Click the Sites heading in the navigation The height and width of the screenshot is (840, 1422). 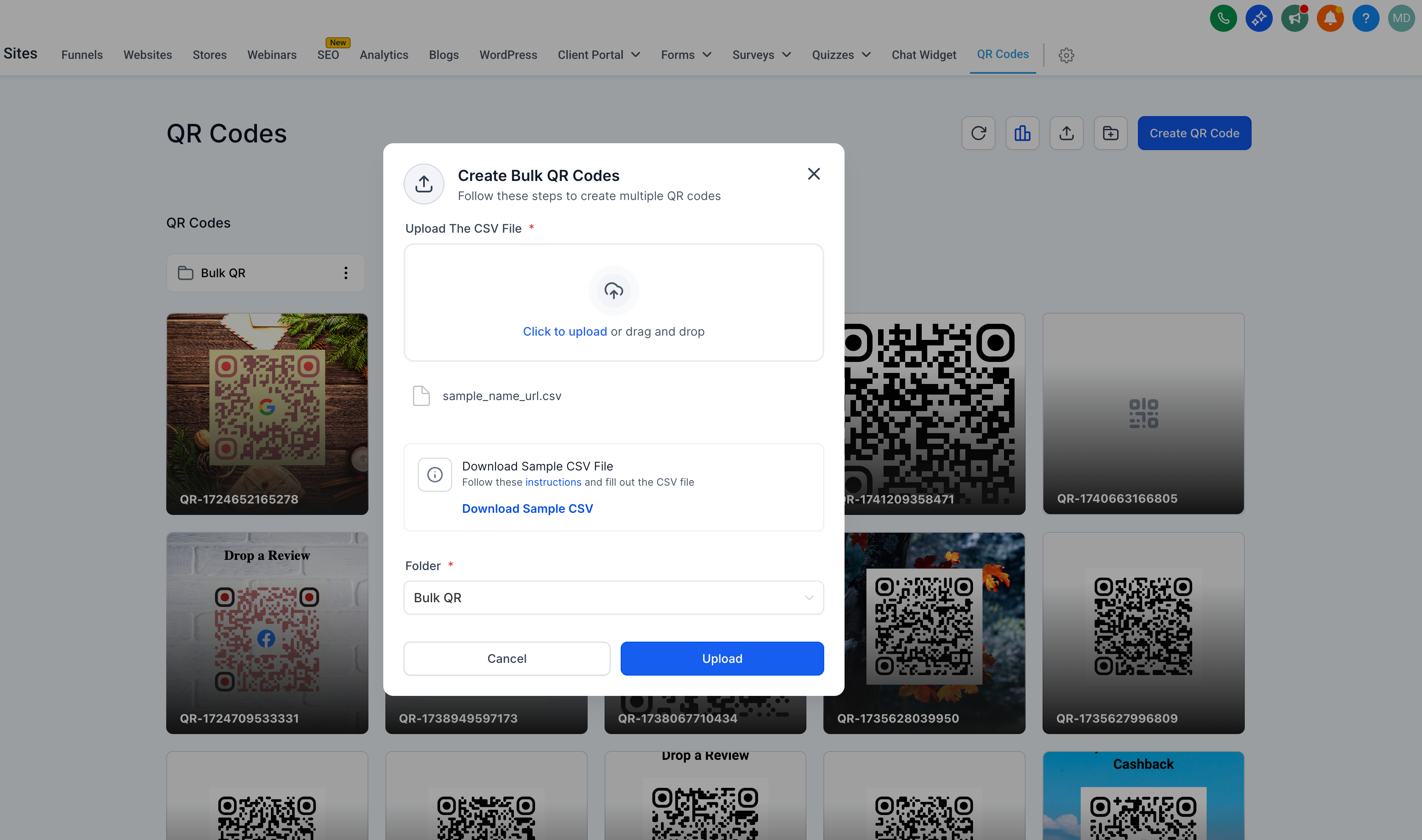pos(20,53)
